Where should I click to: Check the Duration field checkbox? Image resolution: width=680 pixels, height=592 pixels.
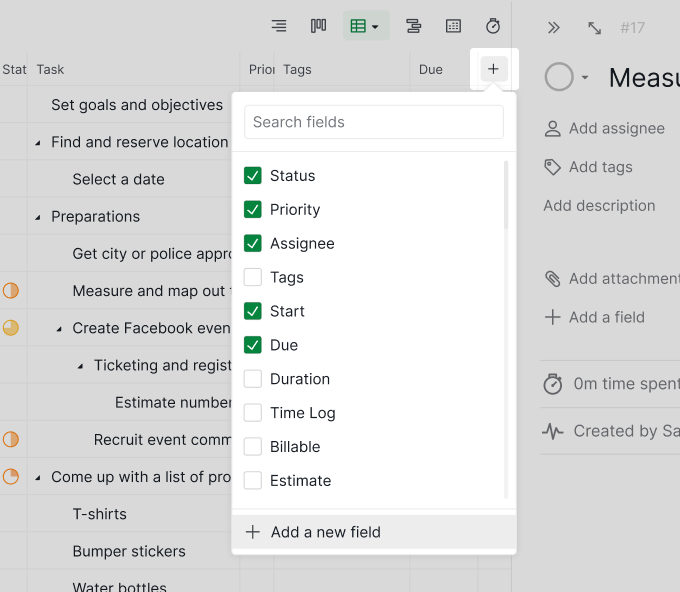[253, 379]
